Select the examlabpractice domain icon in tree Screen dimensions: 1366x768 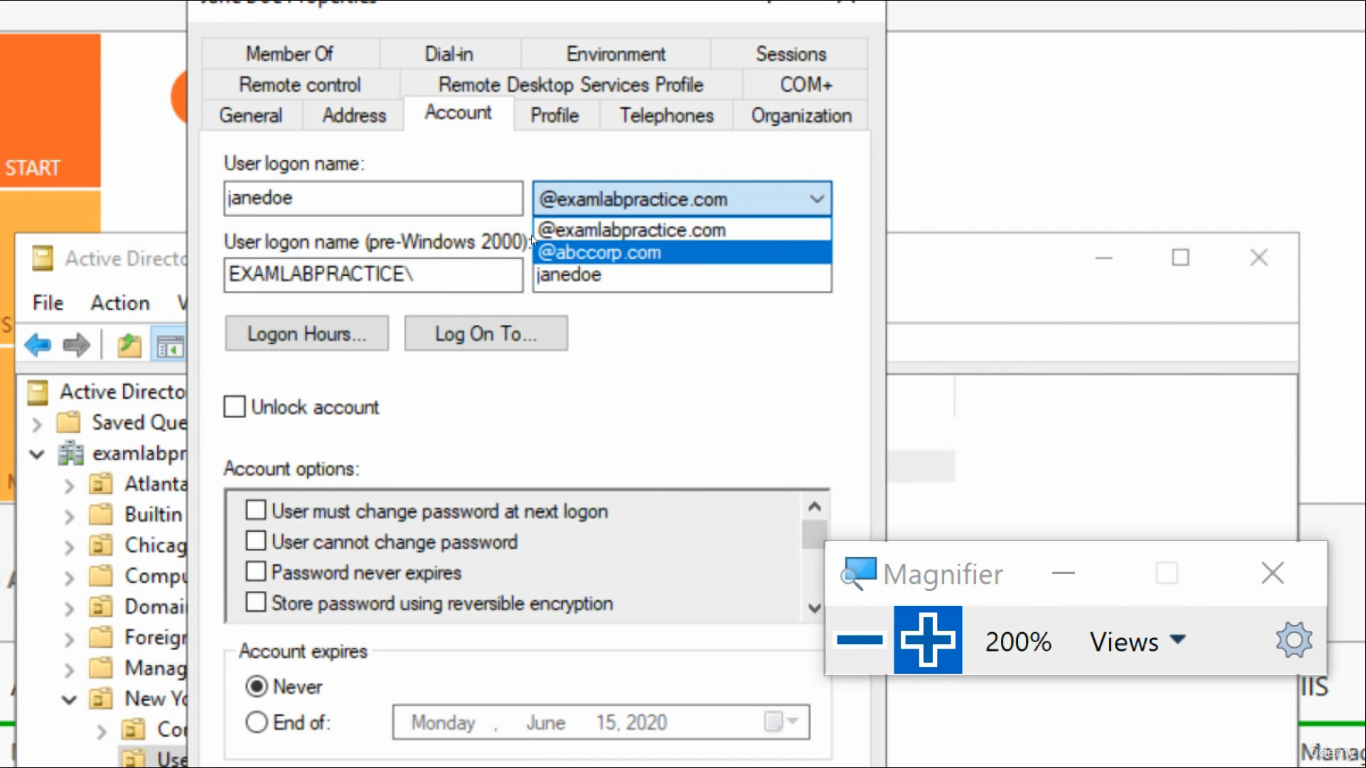point(70,453)
